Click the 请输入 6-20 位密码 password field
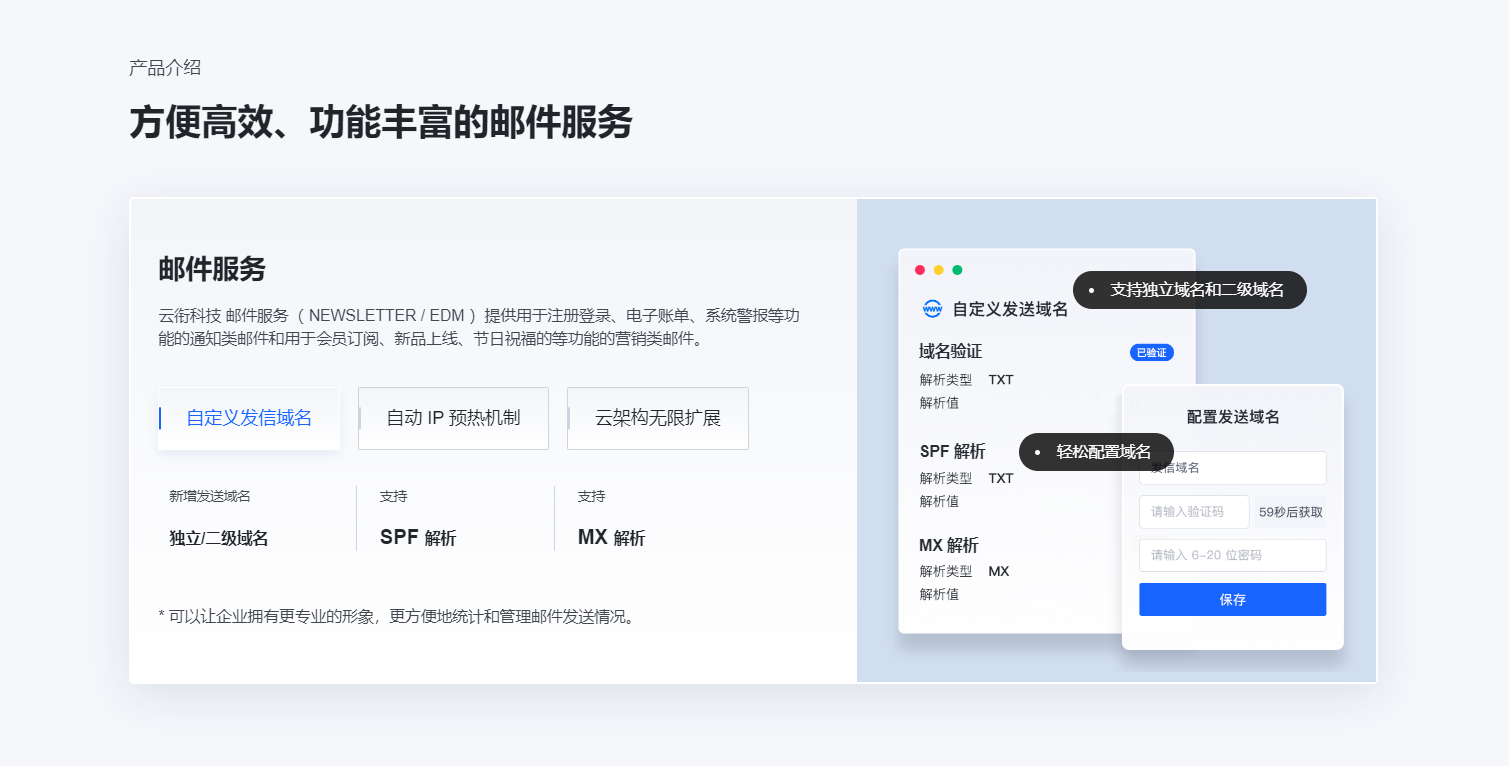The height and width of the screenshot is (766, 1509). (1232, 555)
